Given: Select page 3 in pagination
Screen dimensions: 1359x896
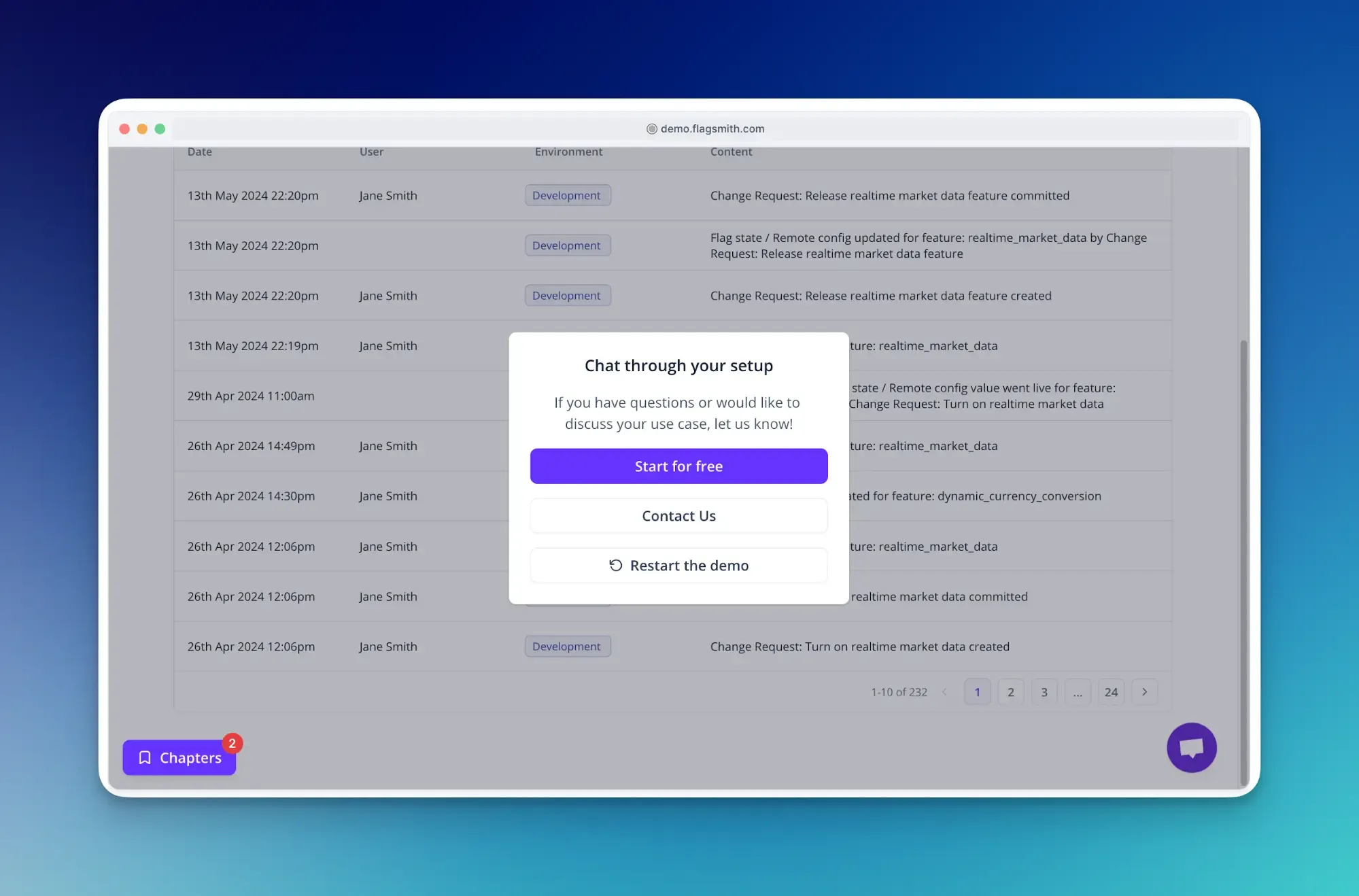Looking at the screenshot, I should (1044, 692).
